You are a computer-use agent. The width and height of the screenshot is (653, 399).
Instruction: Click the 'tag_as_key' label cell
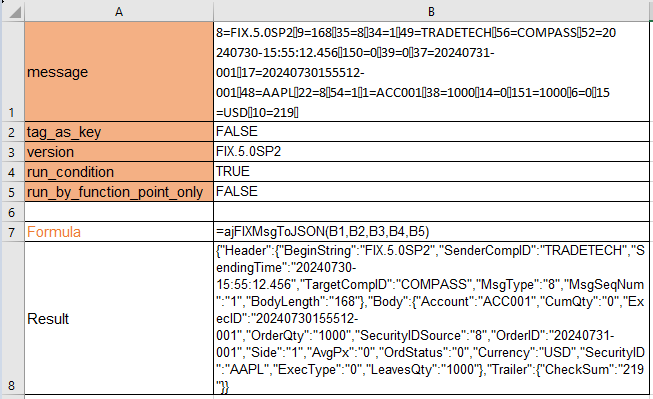(x=119, y=132)
